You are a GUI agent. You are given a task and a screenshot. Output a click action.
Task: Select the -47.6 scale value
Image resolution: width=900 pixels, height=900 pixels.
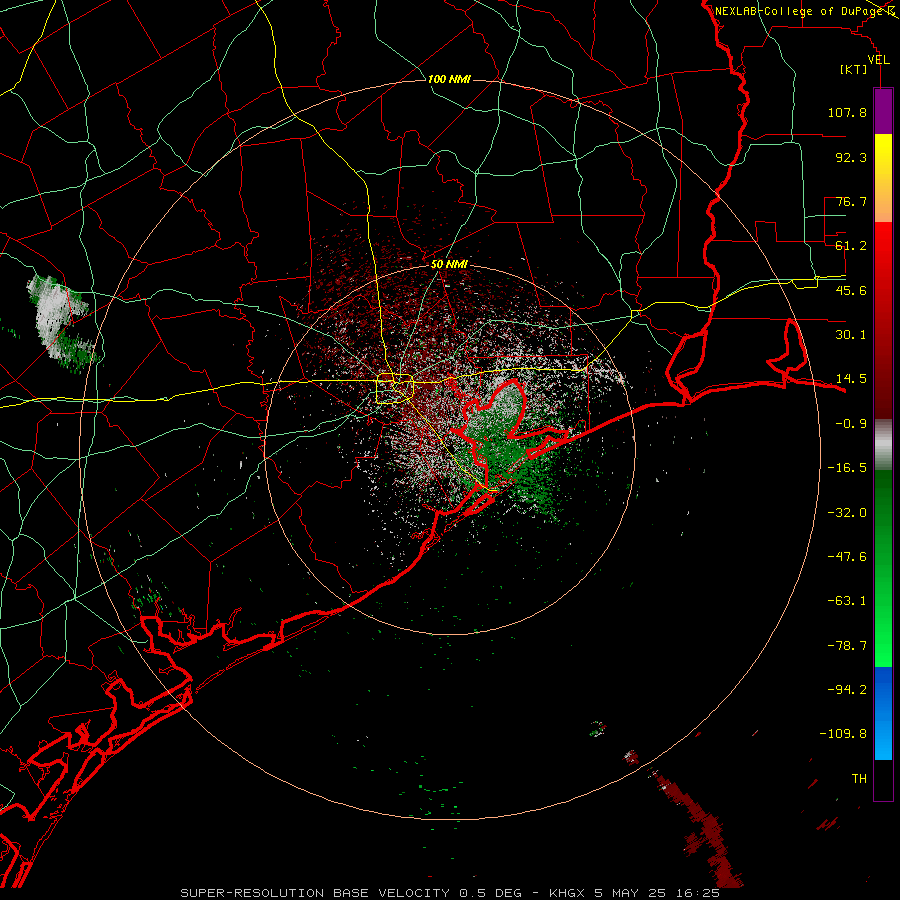(847, 556)
